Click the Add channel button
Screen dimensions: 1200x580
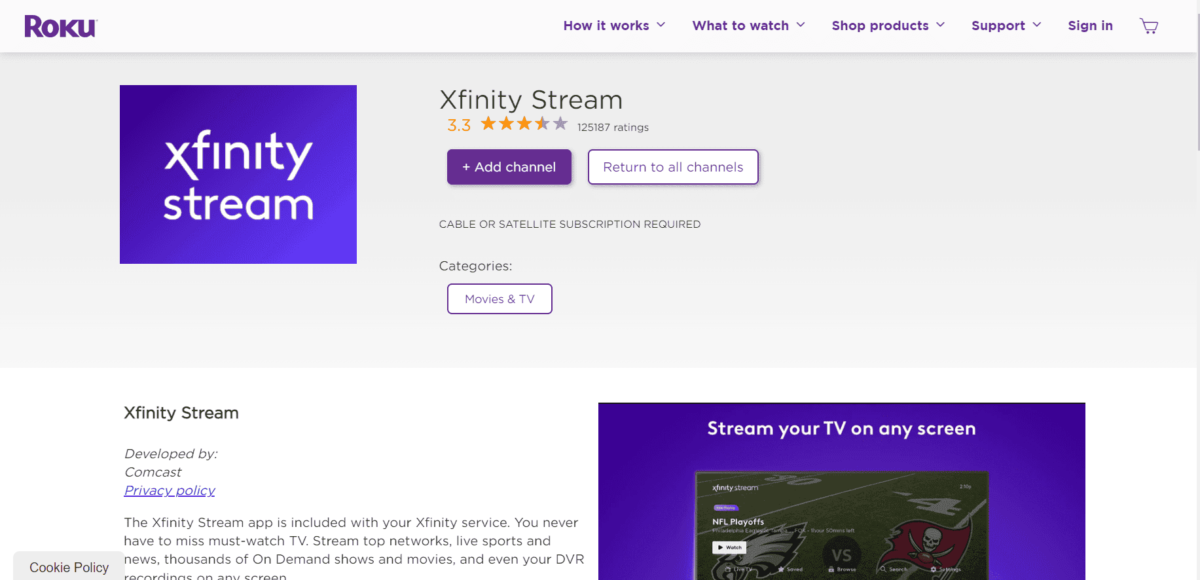[x=509, y=167]
